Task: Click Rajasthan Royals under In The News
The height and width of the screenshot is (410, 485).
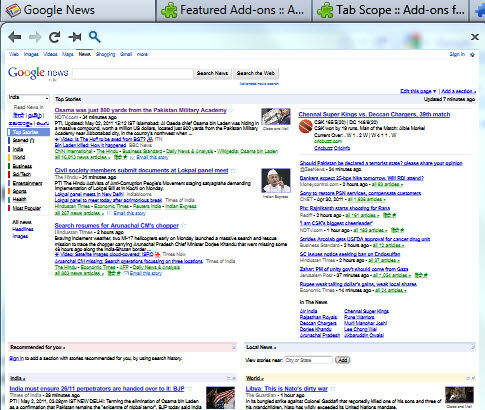Action: coord(318,317)
